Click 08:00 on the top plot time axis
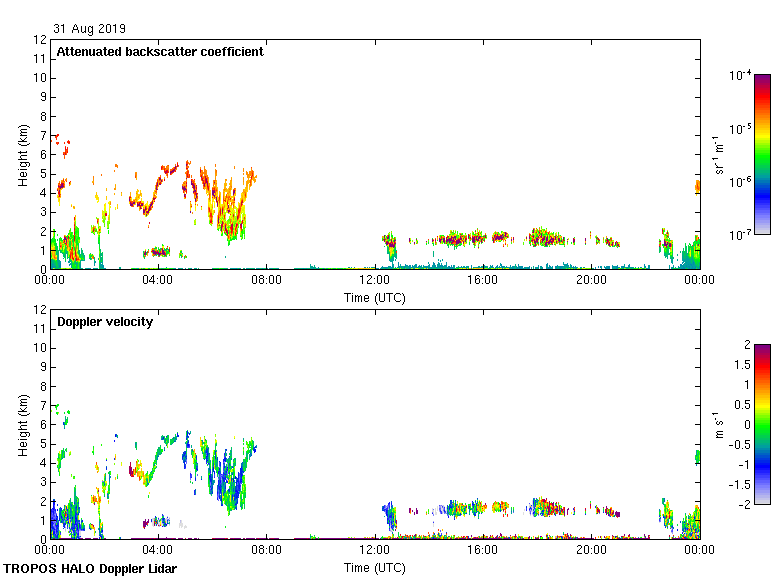 pos(266,281)
